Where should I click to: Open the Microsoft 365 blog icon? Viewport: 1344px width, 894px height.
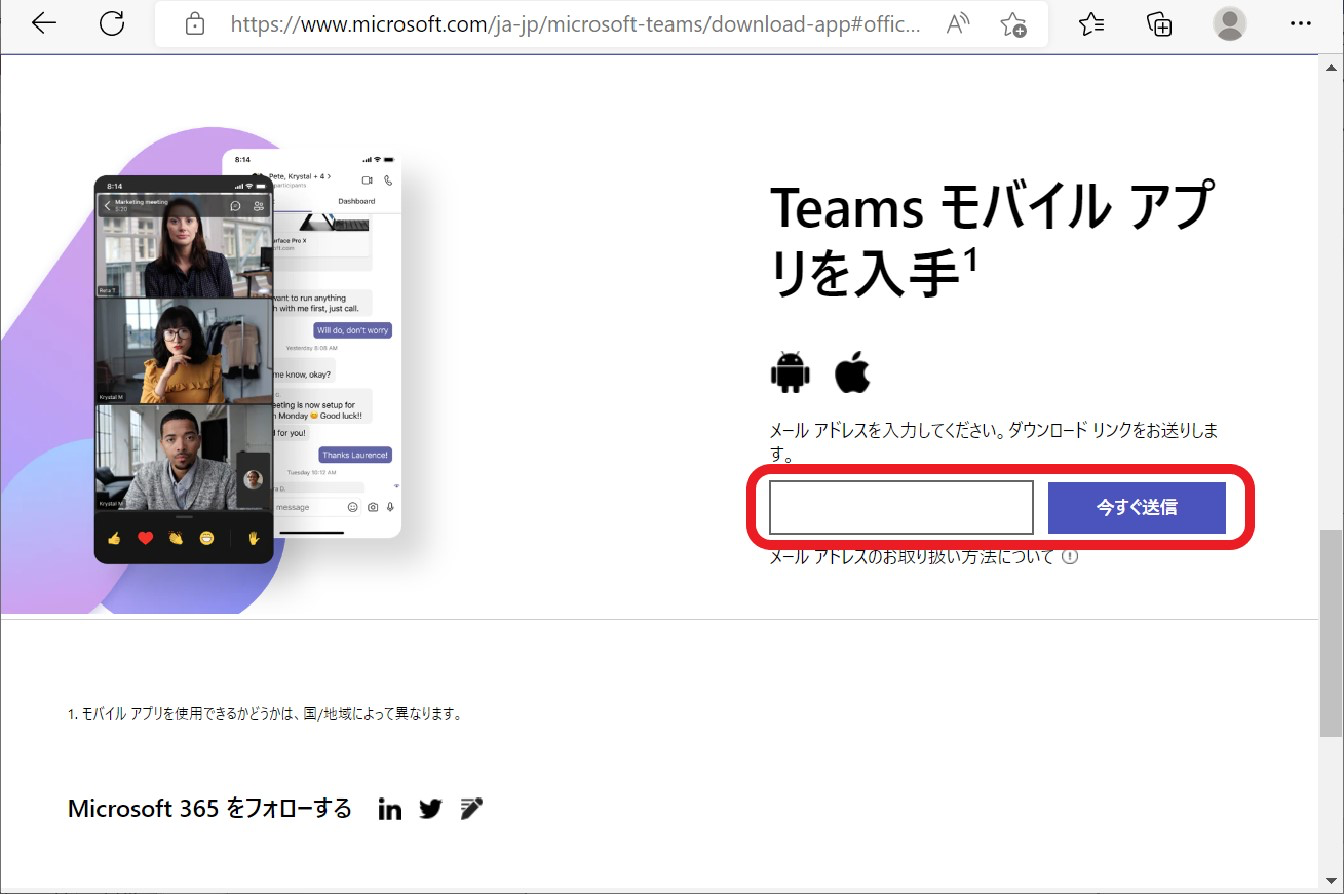[x=471, y=808]
